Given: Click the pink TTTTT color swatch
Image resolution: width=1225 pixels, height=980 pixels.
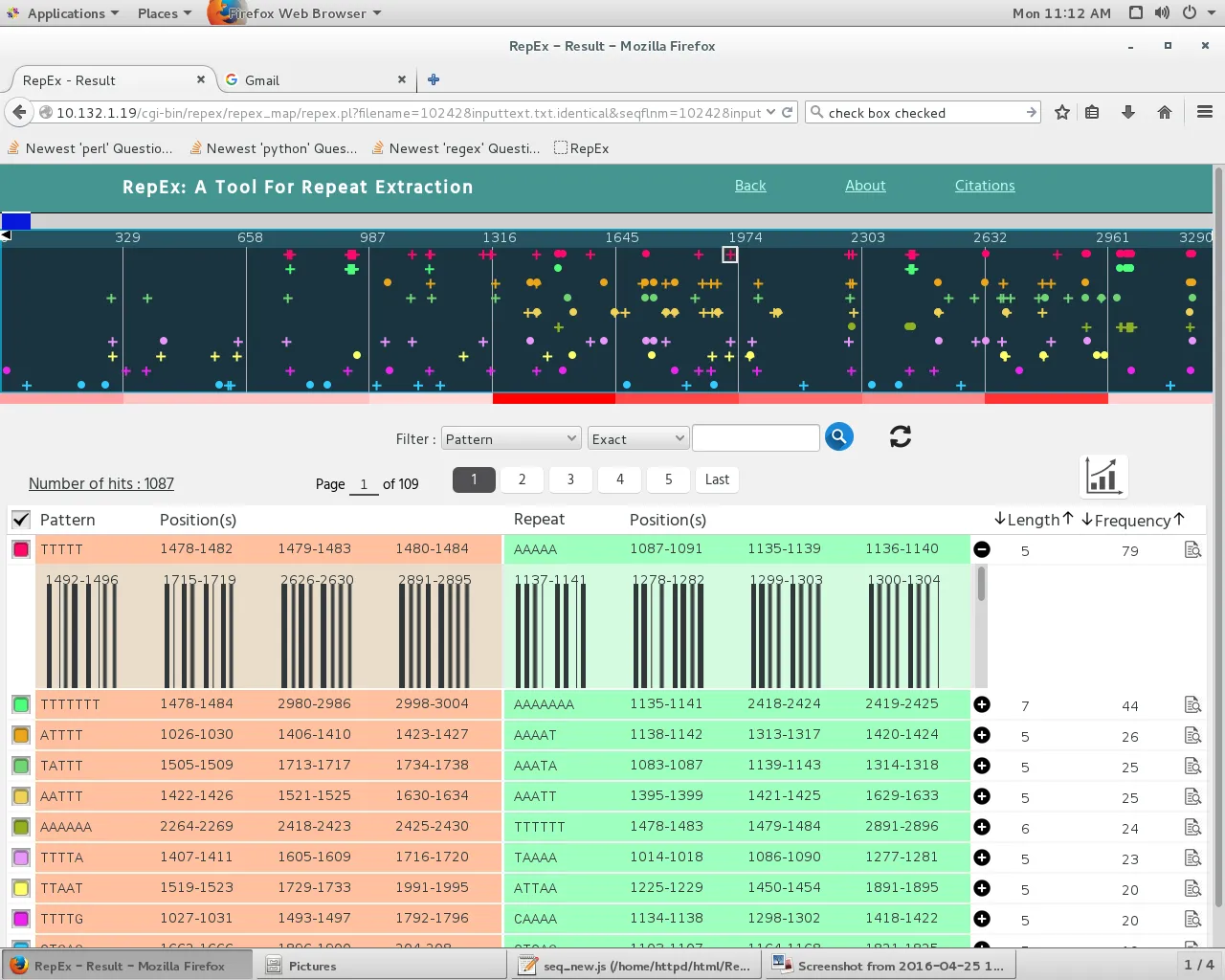Looking at the screenshot, I should pyautogui.click(x=21, y=549).
